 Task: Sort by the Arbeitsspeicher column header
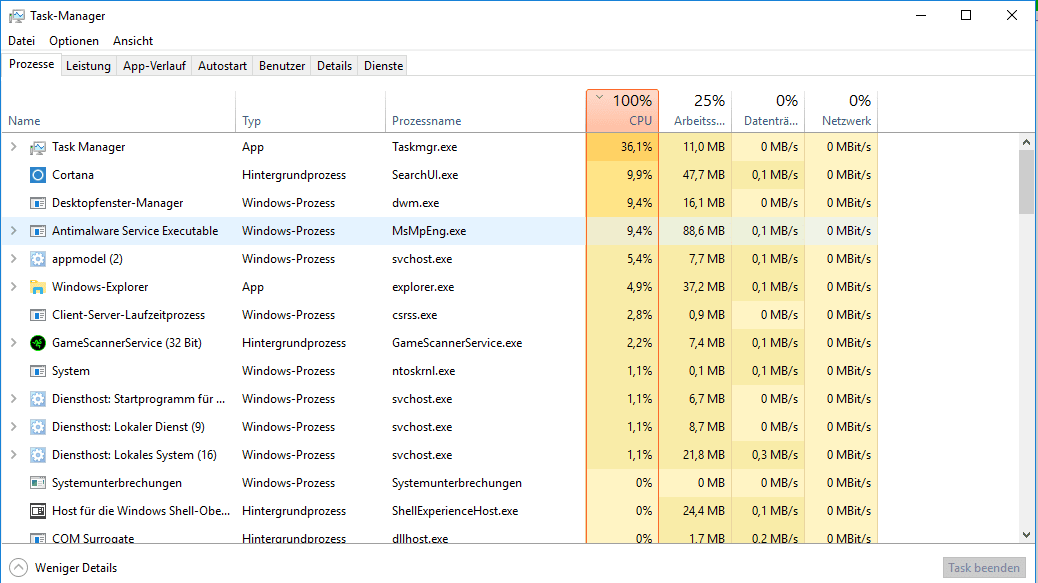[695, 111]
